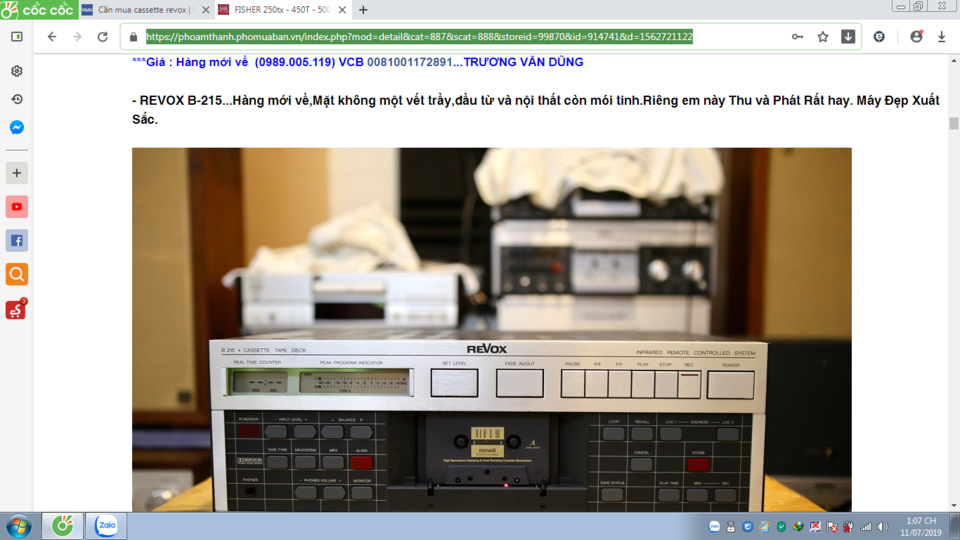960x540 pixels.
Task: Click the address bar URL field
Action: 419,37
